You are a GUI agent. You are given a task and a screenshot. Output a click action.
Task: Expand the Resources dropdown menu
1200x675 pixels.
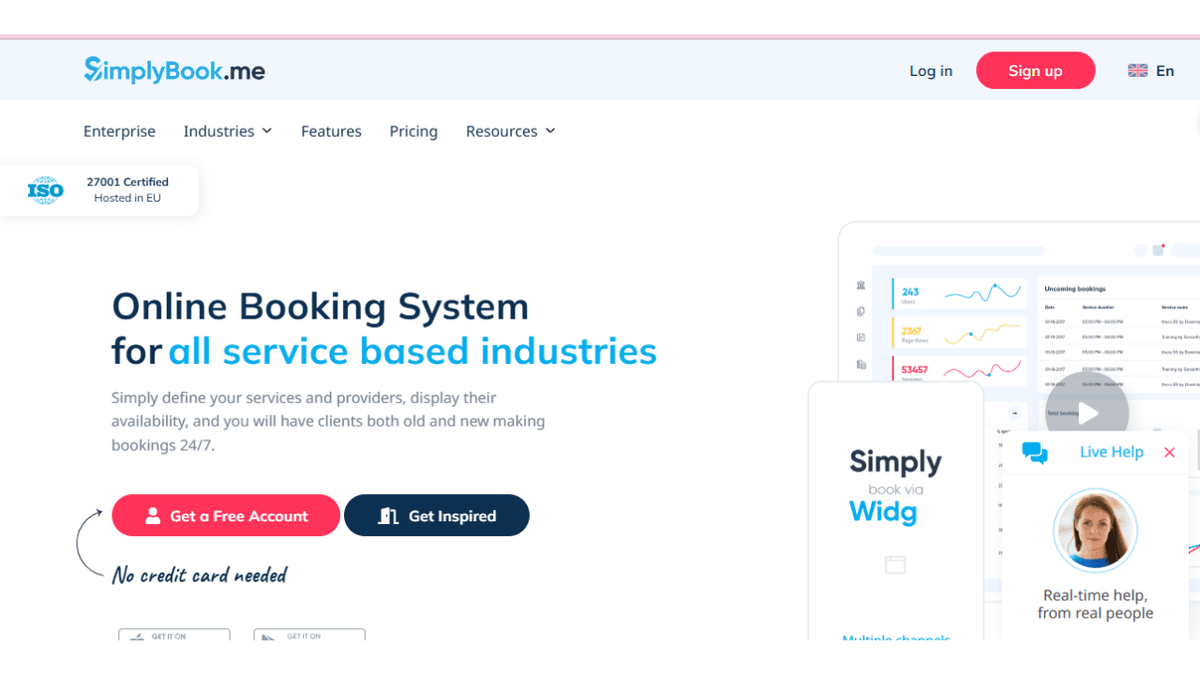tap(511, 131)
